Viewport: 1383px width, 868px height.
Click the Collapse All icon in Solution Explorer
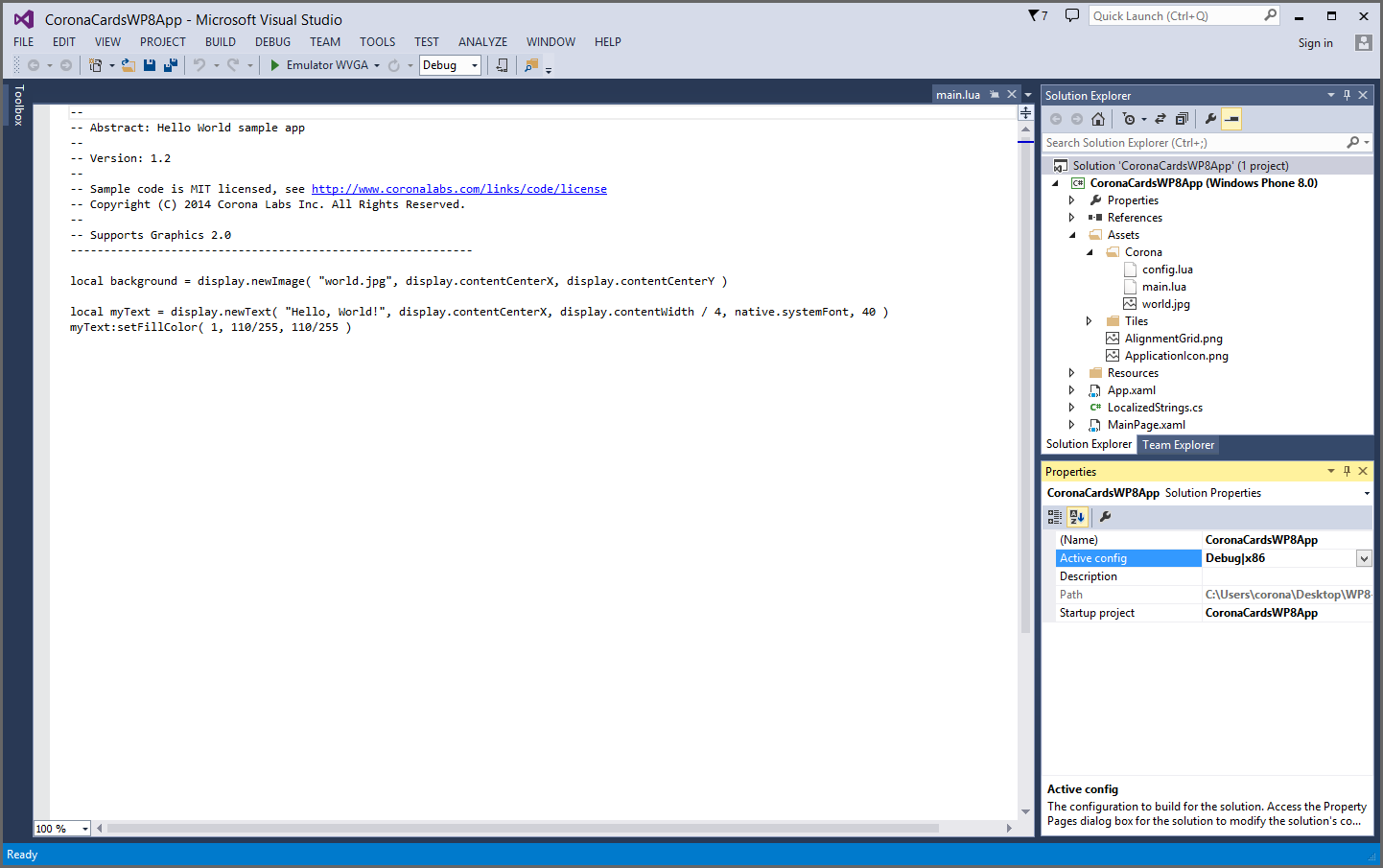tap(1182, 119)
